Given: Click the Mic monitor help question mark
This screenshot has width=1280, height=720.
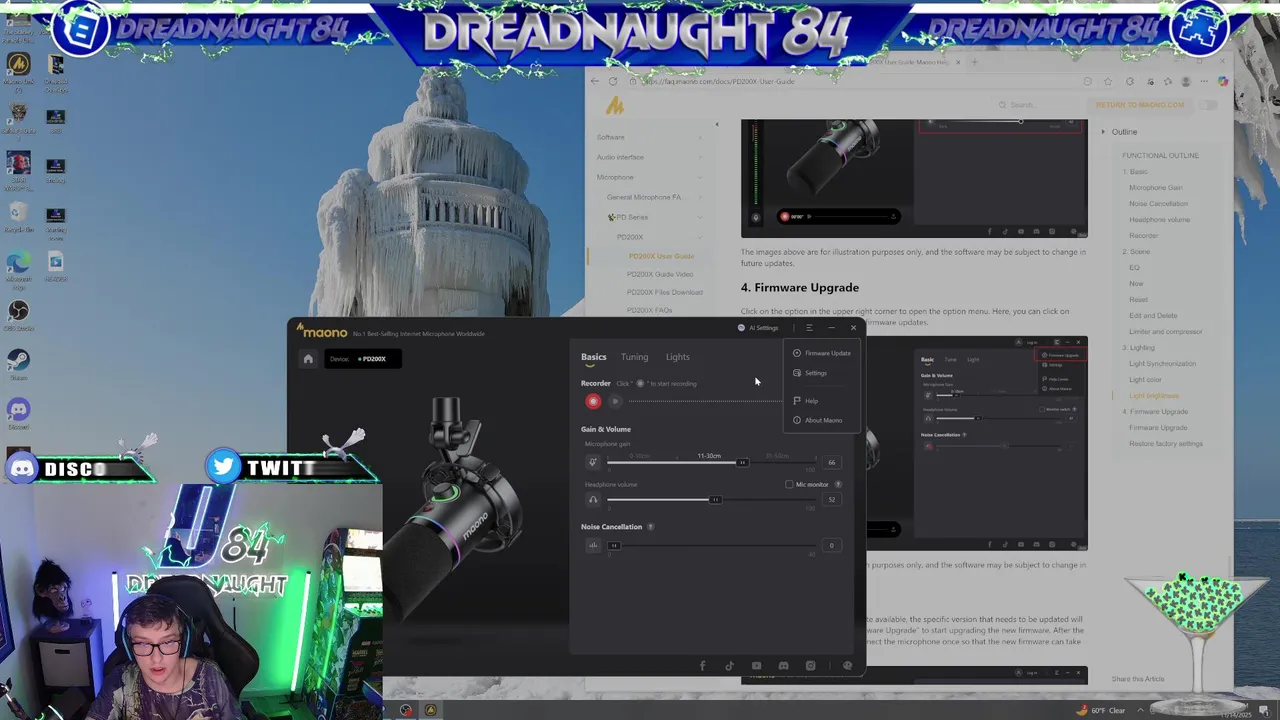Looking at the screenshot, I should click(x=838, y=485).
